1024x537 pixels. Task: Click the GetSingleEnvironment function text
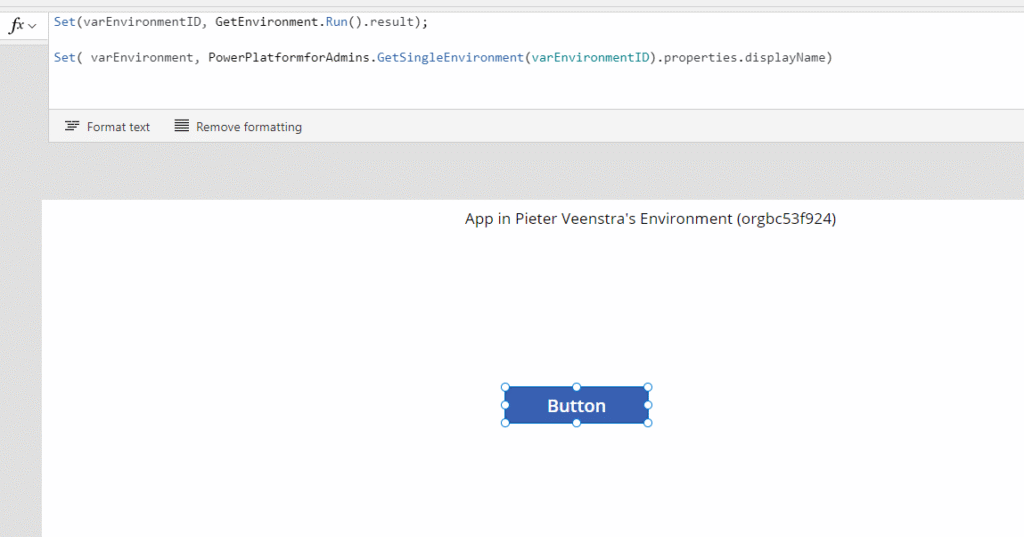pos(450,57)
